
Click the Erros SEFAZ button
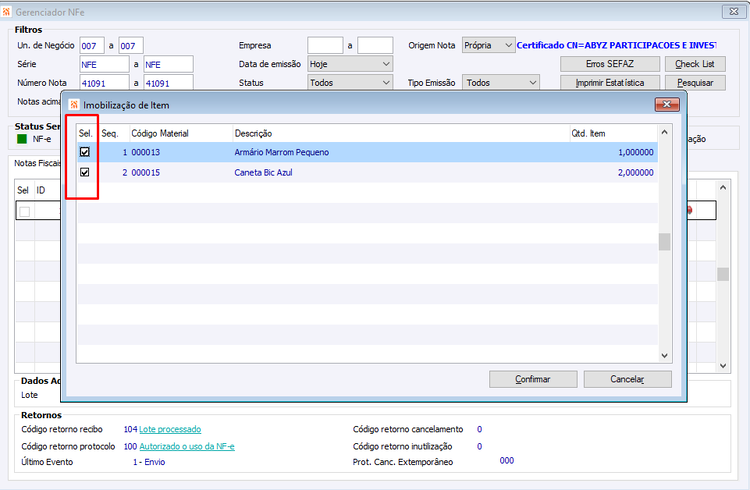click(610, 64)
